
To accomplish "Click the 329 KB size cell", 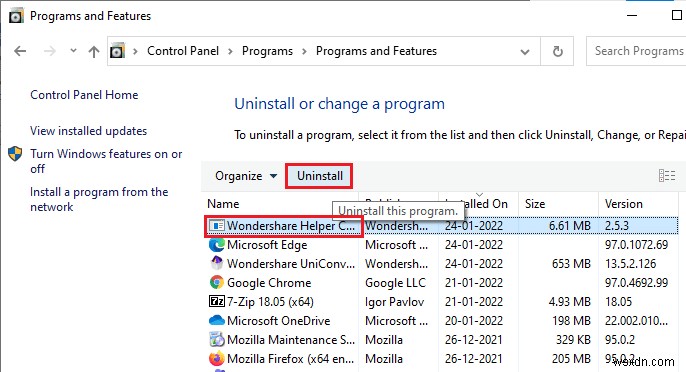I will pos(573,340).
